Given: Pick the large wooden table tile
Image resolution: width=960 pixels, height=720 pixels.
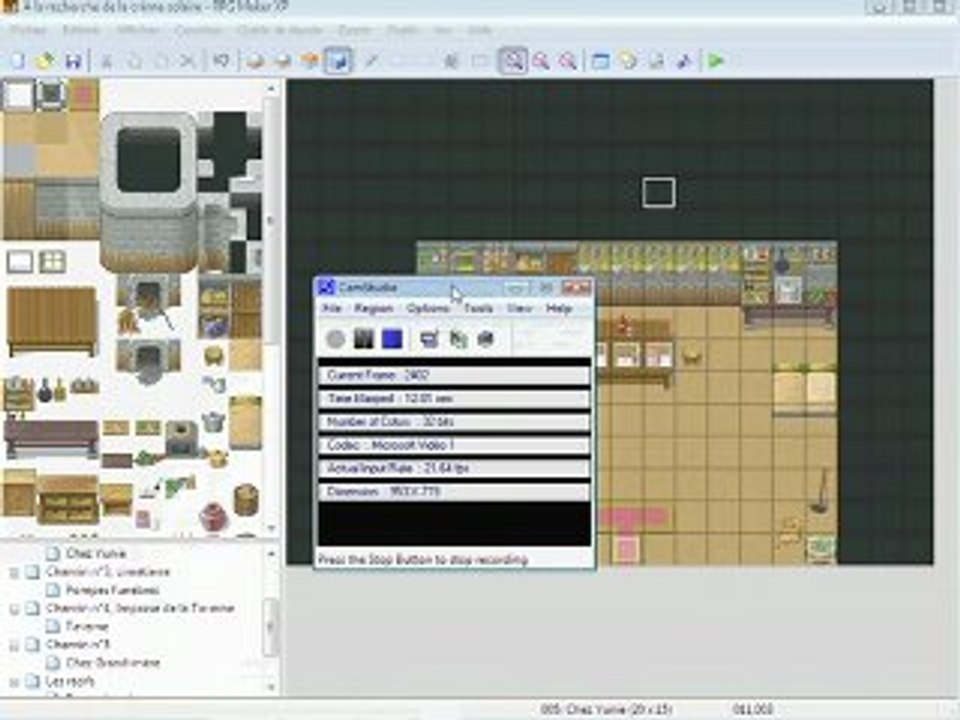Looking at the screenshot, I should click(x=51, y=321).
